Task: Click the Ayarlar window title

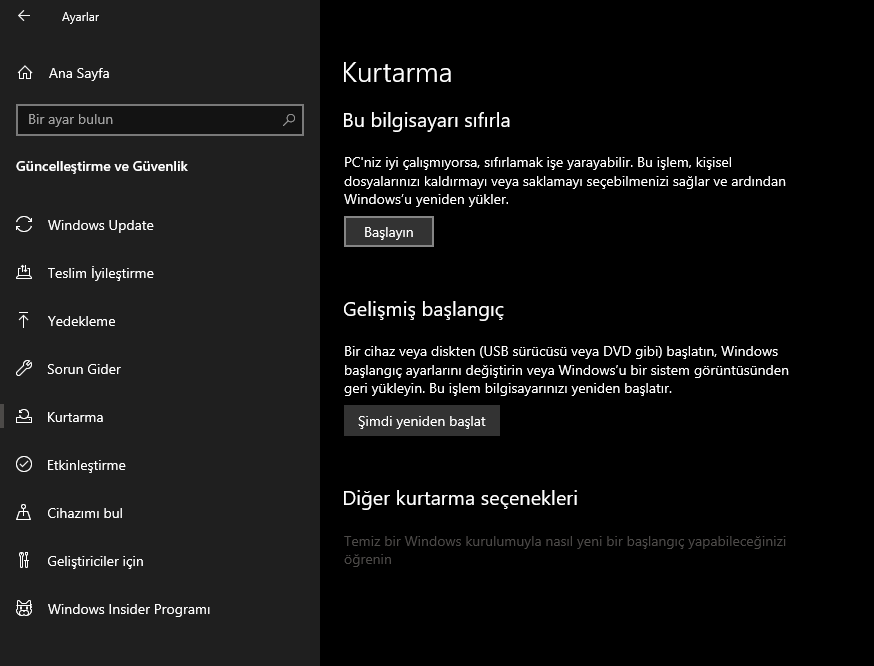Action: coord(80,17)
